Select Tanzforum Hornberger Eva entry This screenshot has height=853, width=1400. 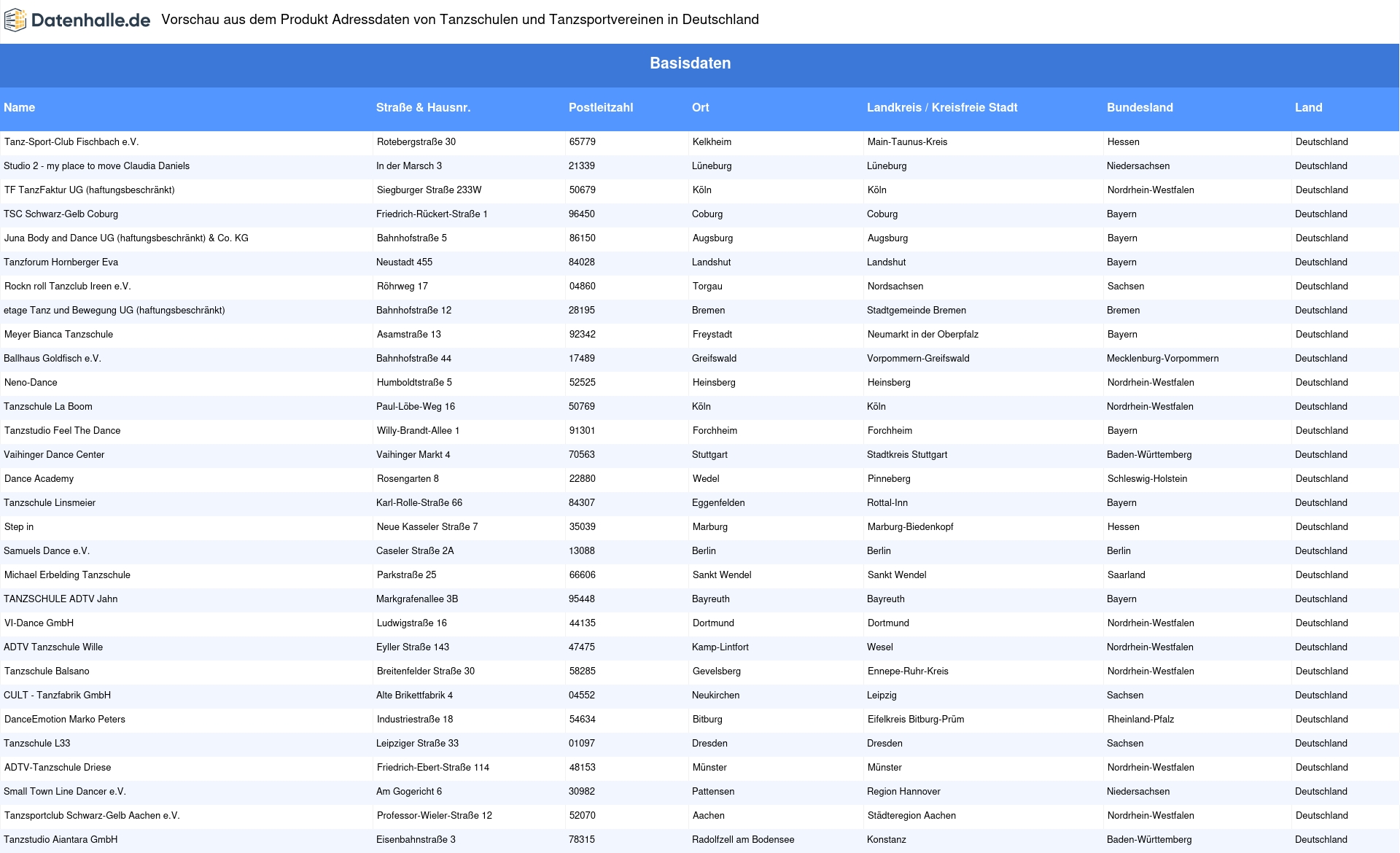61,262
